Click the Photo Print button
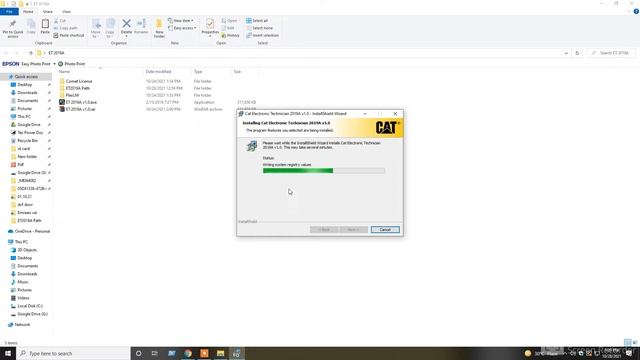The image size is (640, 360). click(71, 64)
